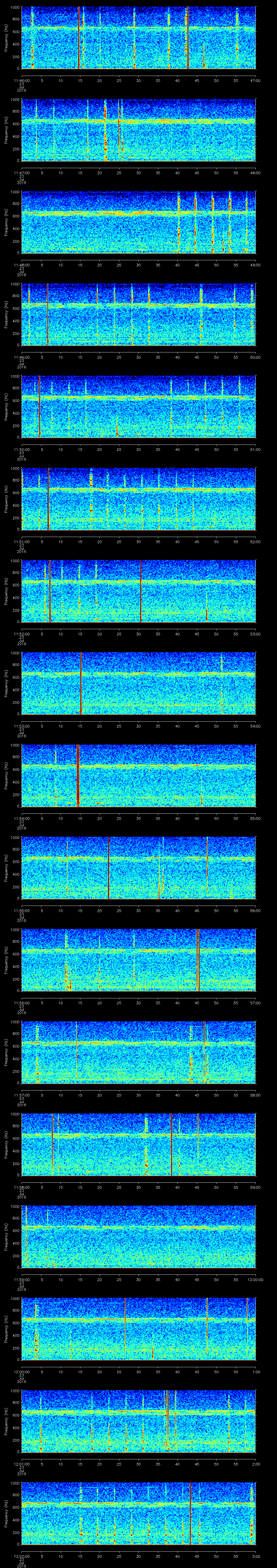Screen dimensions: 277x1568
Task: Click the 49:00 end time label
Action: 255,265
